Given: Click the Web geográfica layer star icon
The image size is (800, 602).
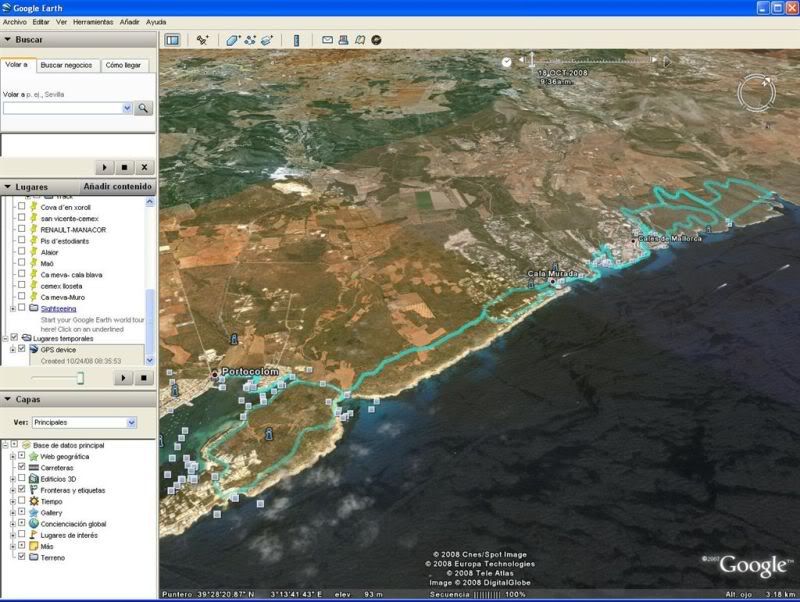Looking at the screenshot, I should coord(34,457).
